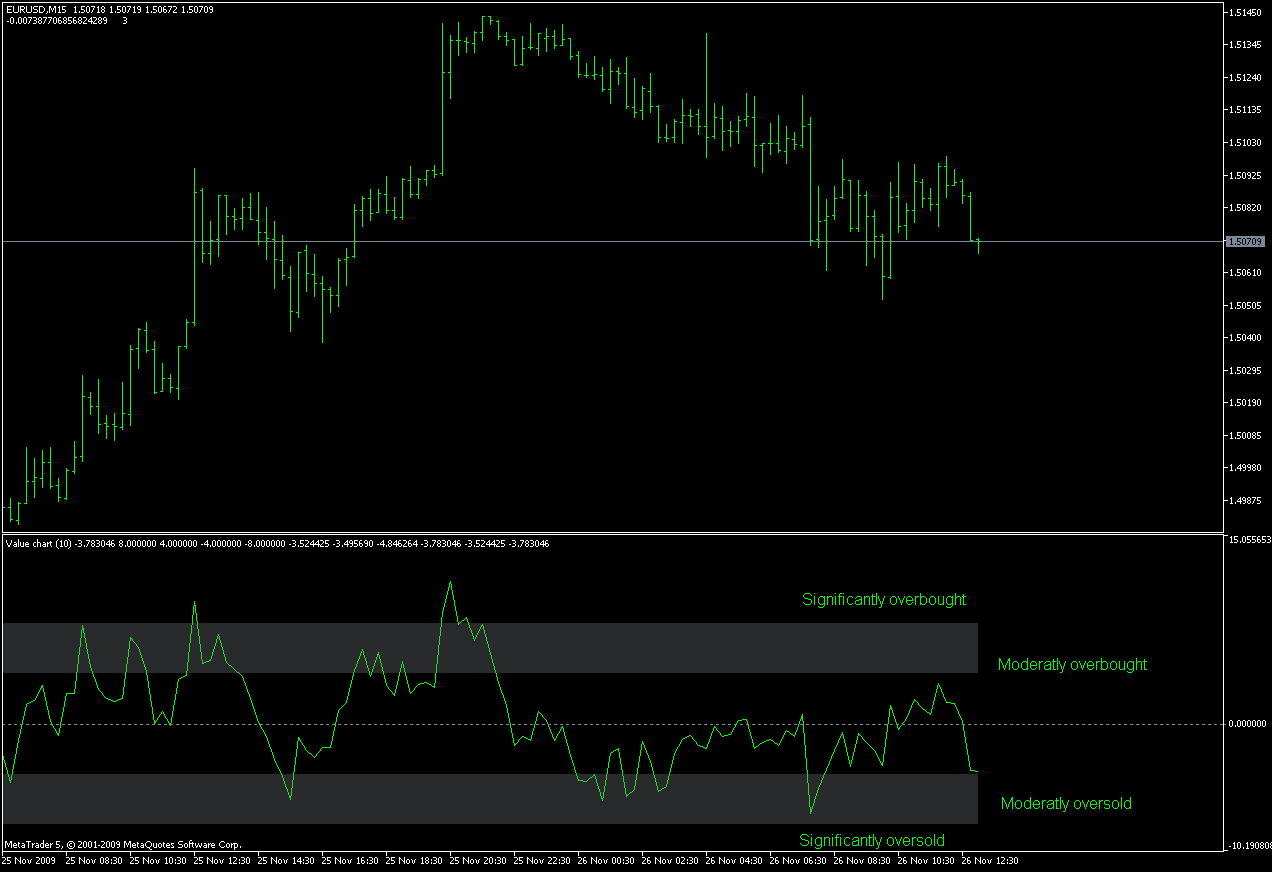Click the '25 Nov 08:30' time label

pos(95,860)
